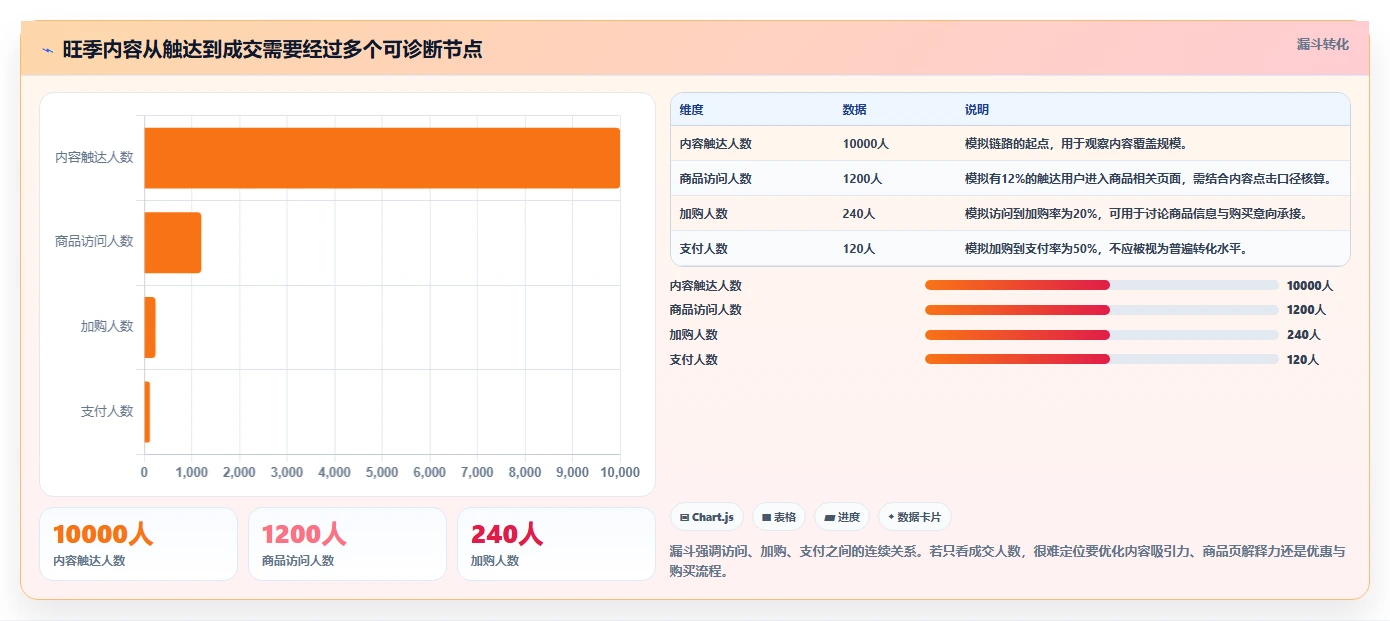
Task: Click the 1,000 tick on the x-axis
Action: [x=192, y=472]
